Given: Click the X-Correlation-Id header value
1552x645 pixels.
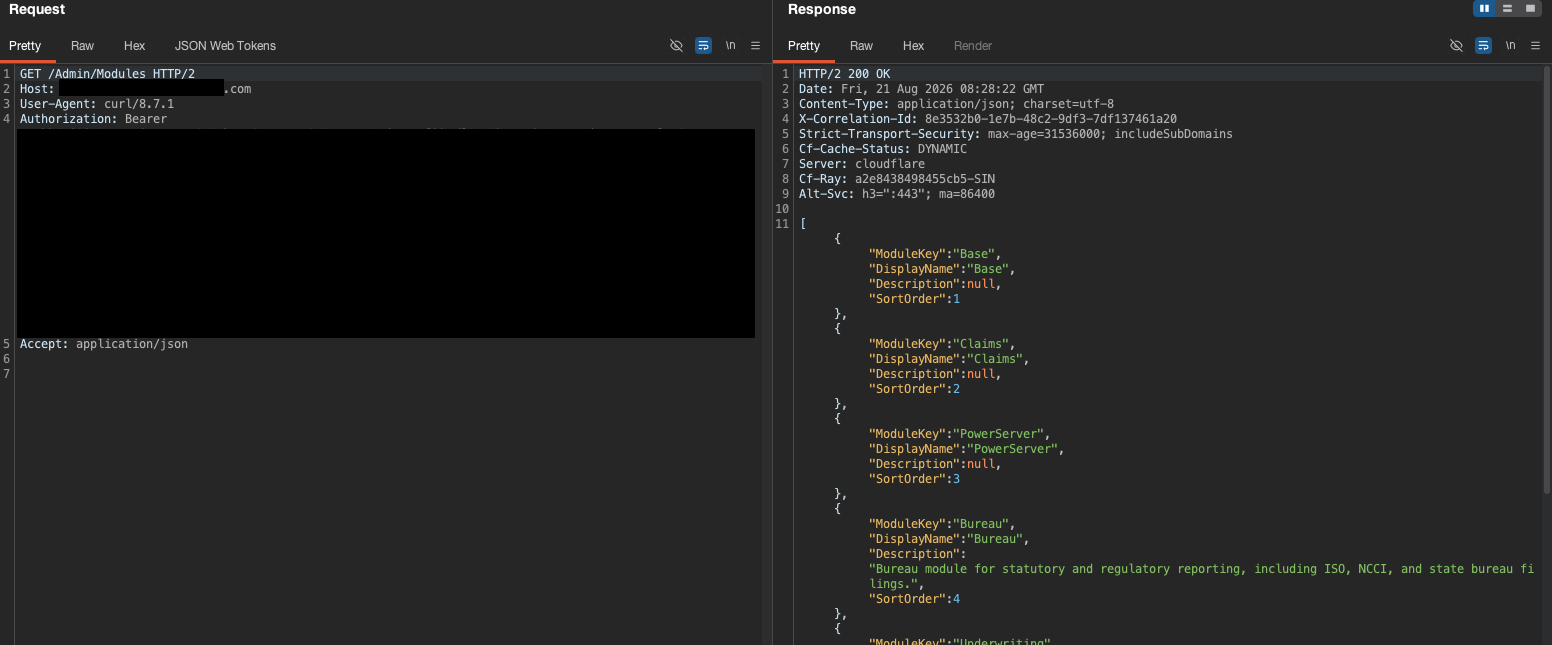Looking at the screenshot, I should point(1050,119).
